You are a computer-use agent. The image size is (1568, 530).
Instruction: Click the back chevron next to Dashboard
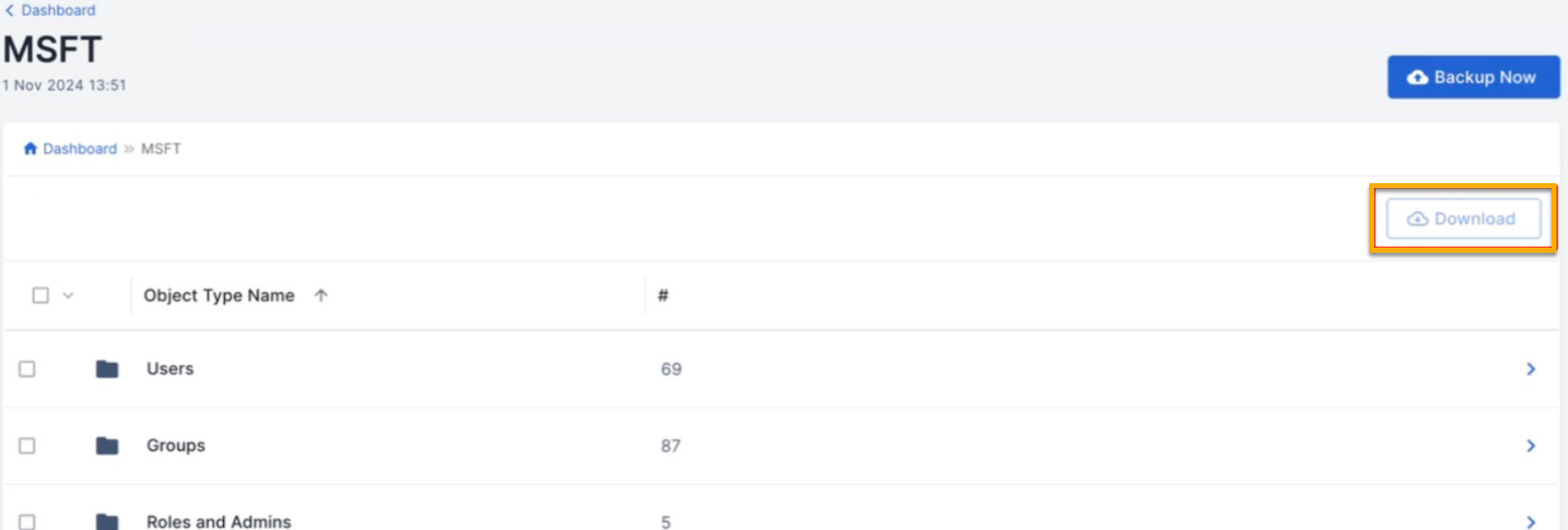coord(9,11)
